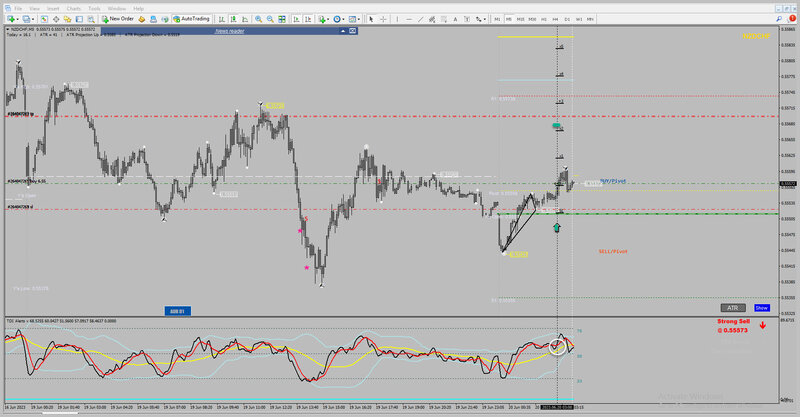The height and width of the screenshot is (417, 800).
Task: Switch timeframe to M30
Action: click(532, 19)
